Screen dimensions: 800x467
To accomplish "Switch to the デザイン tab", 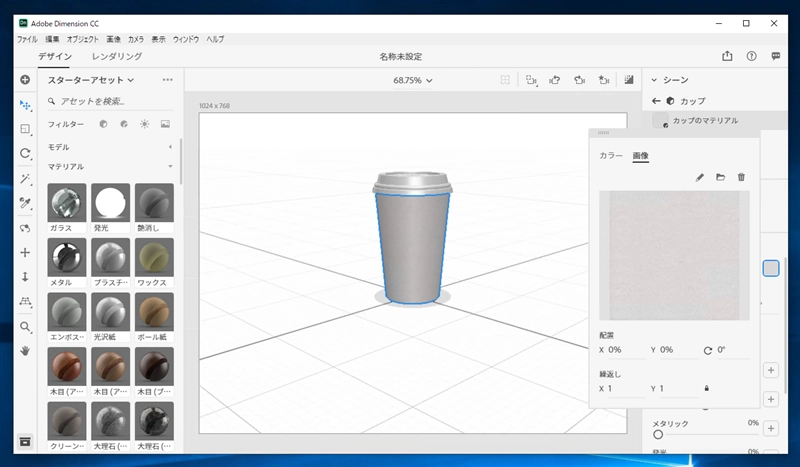I will coord(55,57).
